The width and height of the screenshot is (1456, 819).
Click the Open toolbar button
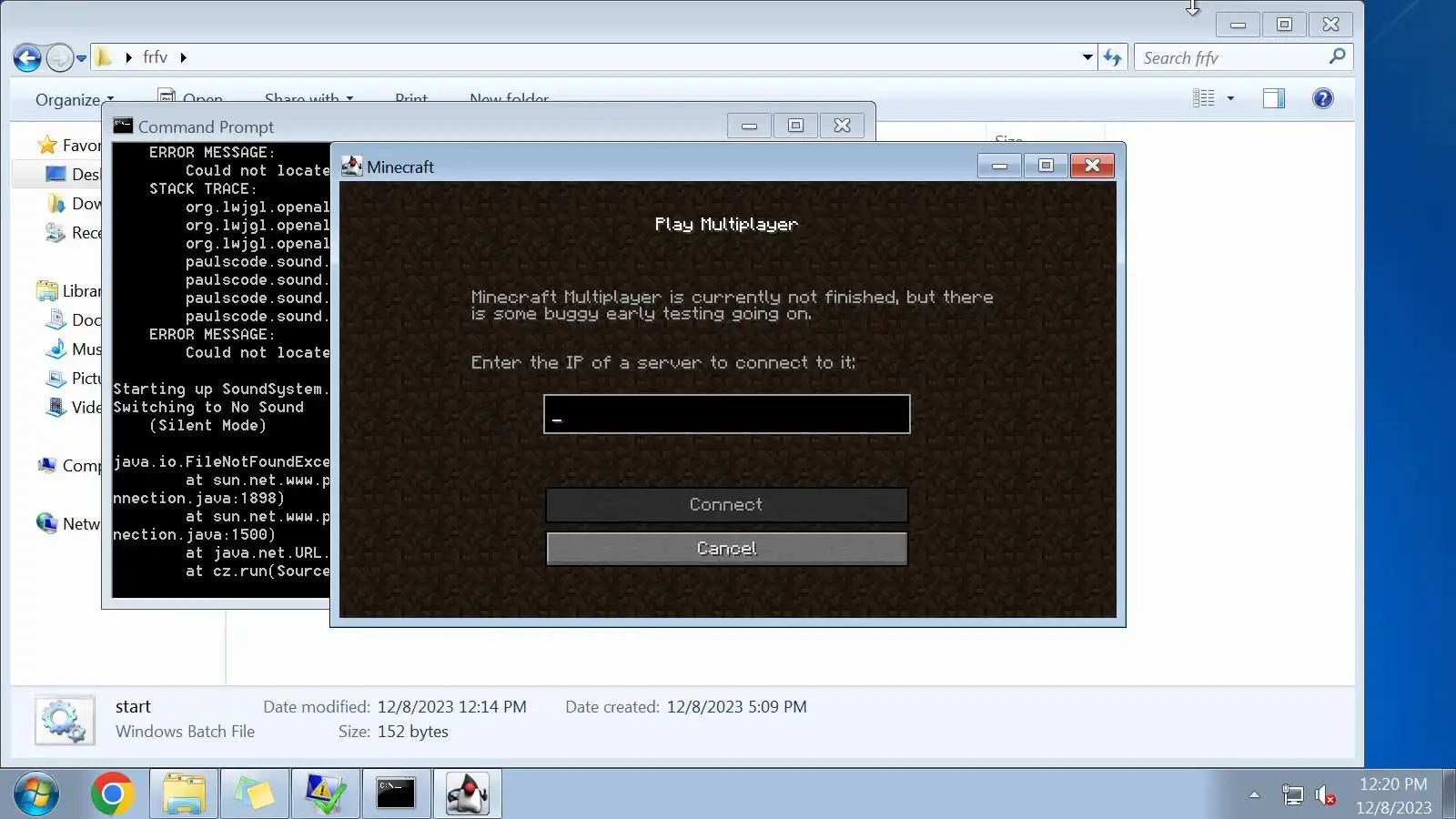pos(190,97)
